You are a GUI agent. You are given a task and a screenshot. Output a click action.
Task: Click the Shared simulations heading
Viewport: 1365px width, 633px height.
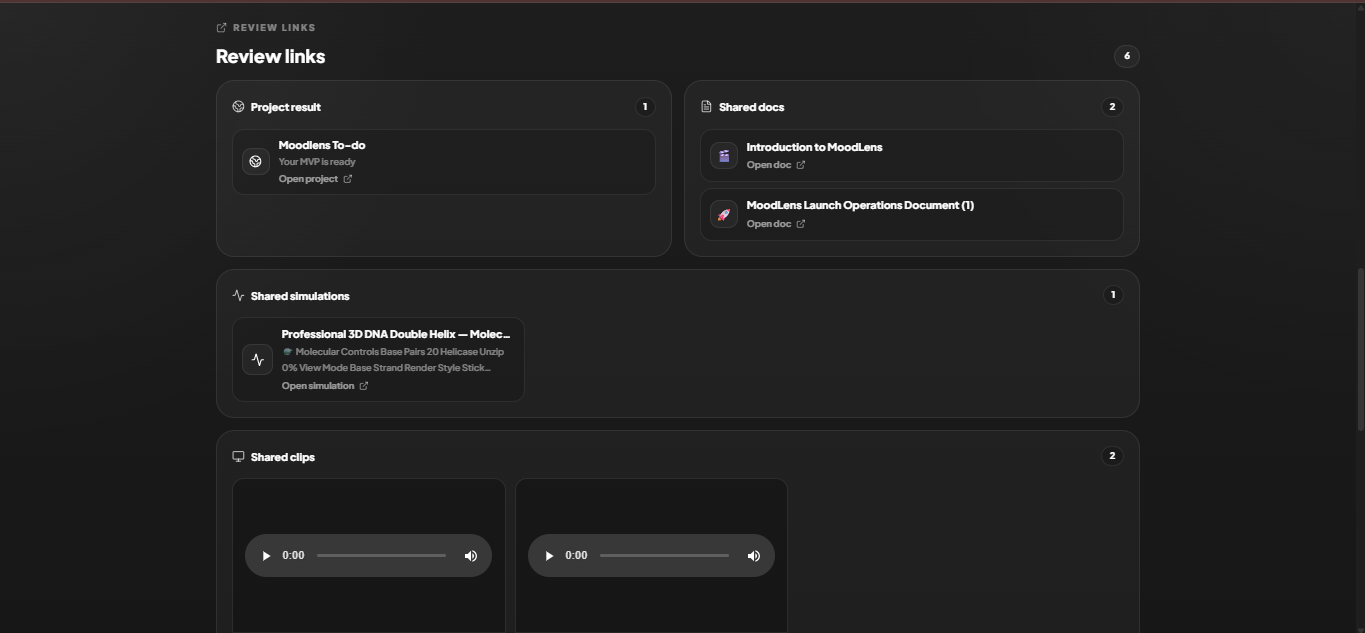point(300,296)
